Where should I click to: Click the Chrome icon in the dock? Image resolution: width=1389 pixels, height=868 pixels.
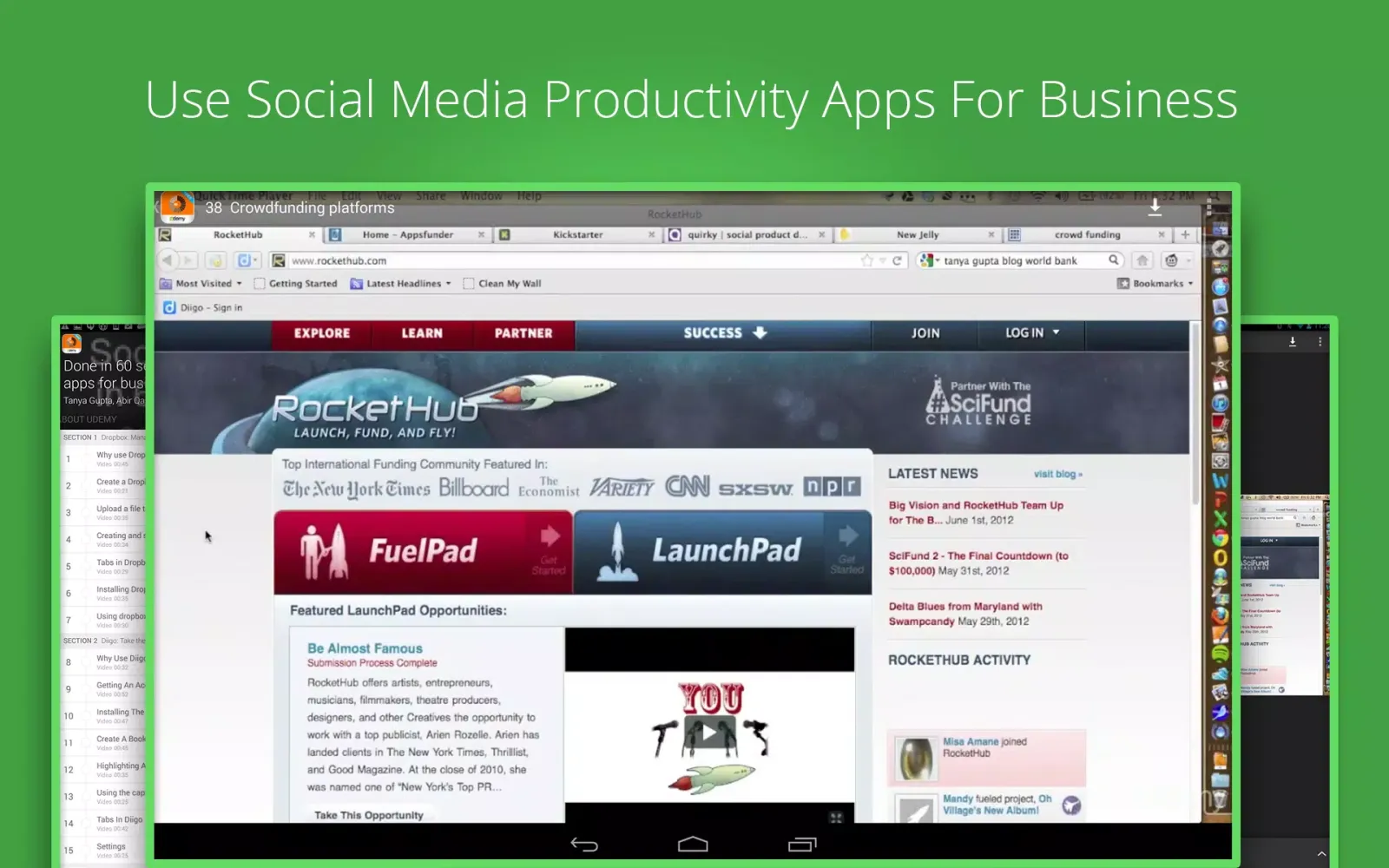pos(1221,538)
